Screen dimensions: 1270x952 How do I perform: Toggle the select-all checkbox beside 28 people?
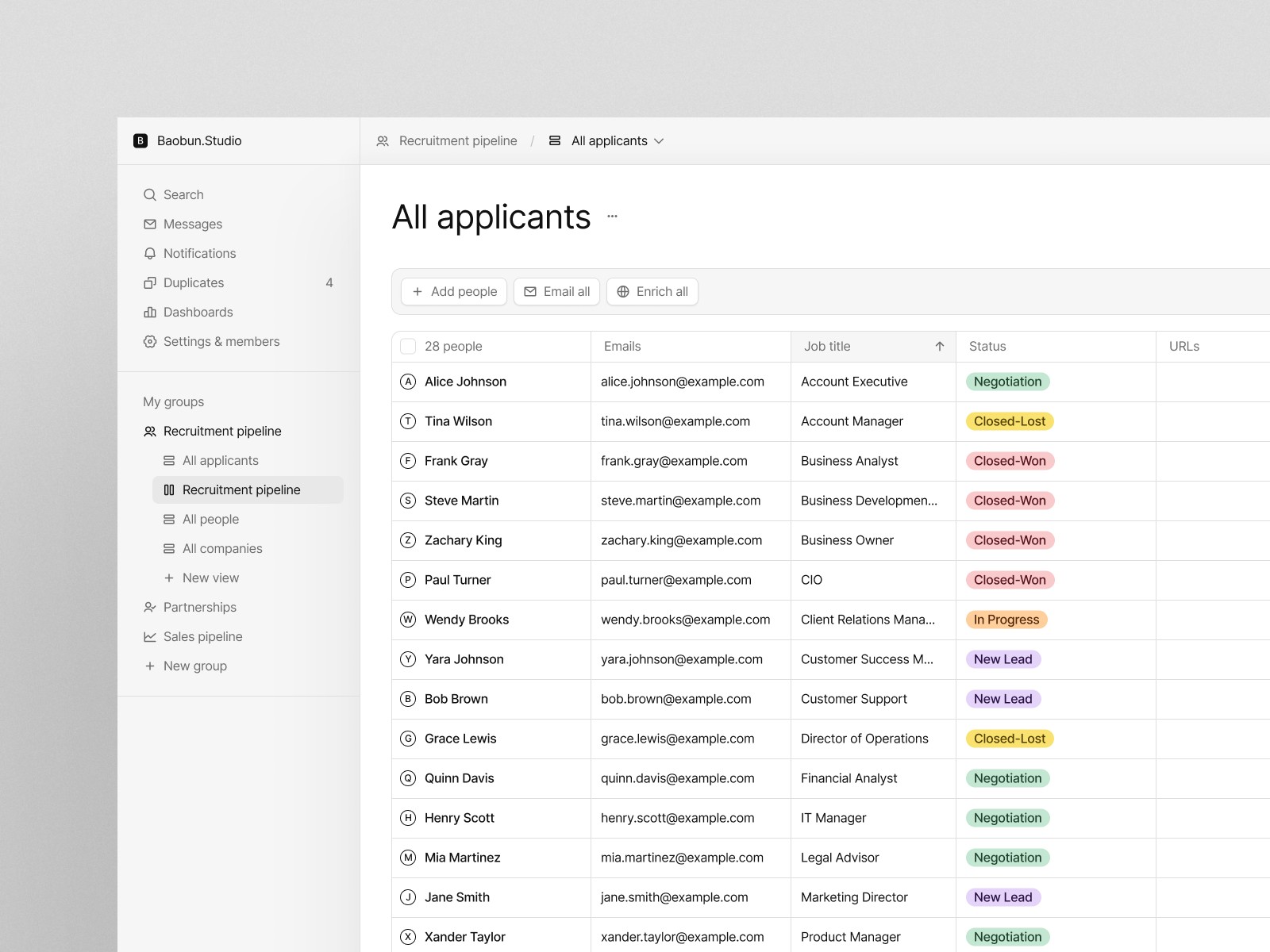tap(408, 346)
